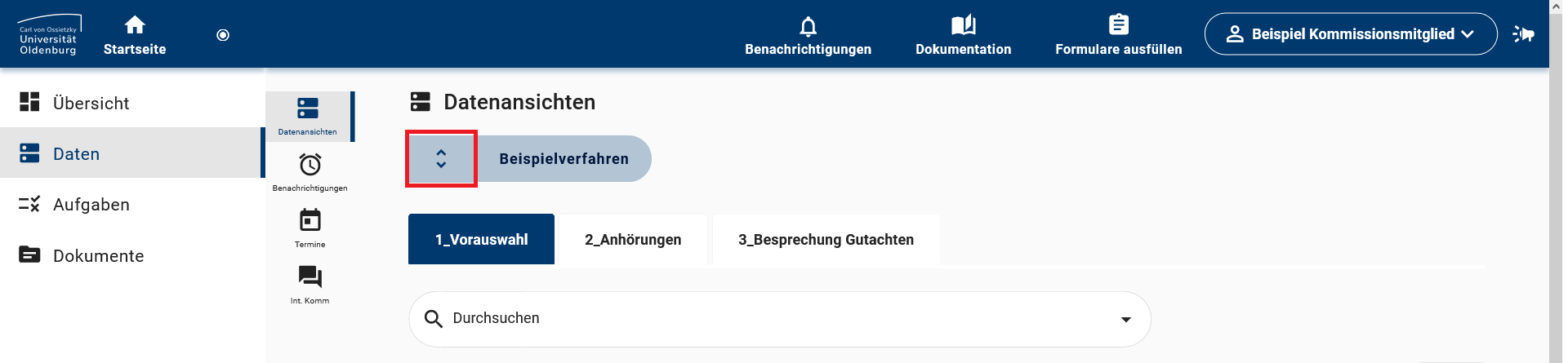Click into the Durchsuchen search field

tap(735, 319)
